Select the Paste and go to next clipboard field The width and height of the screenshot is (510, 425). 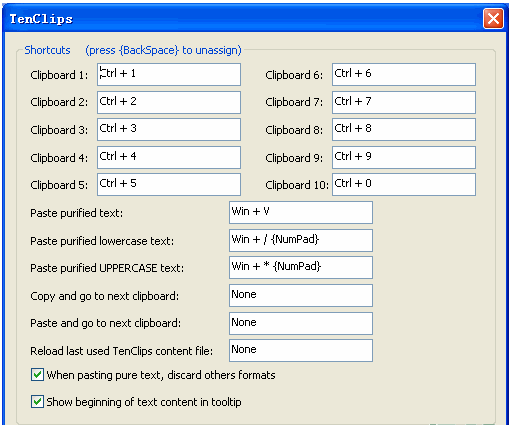[x=301, y=323]
